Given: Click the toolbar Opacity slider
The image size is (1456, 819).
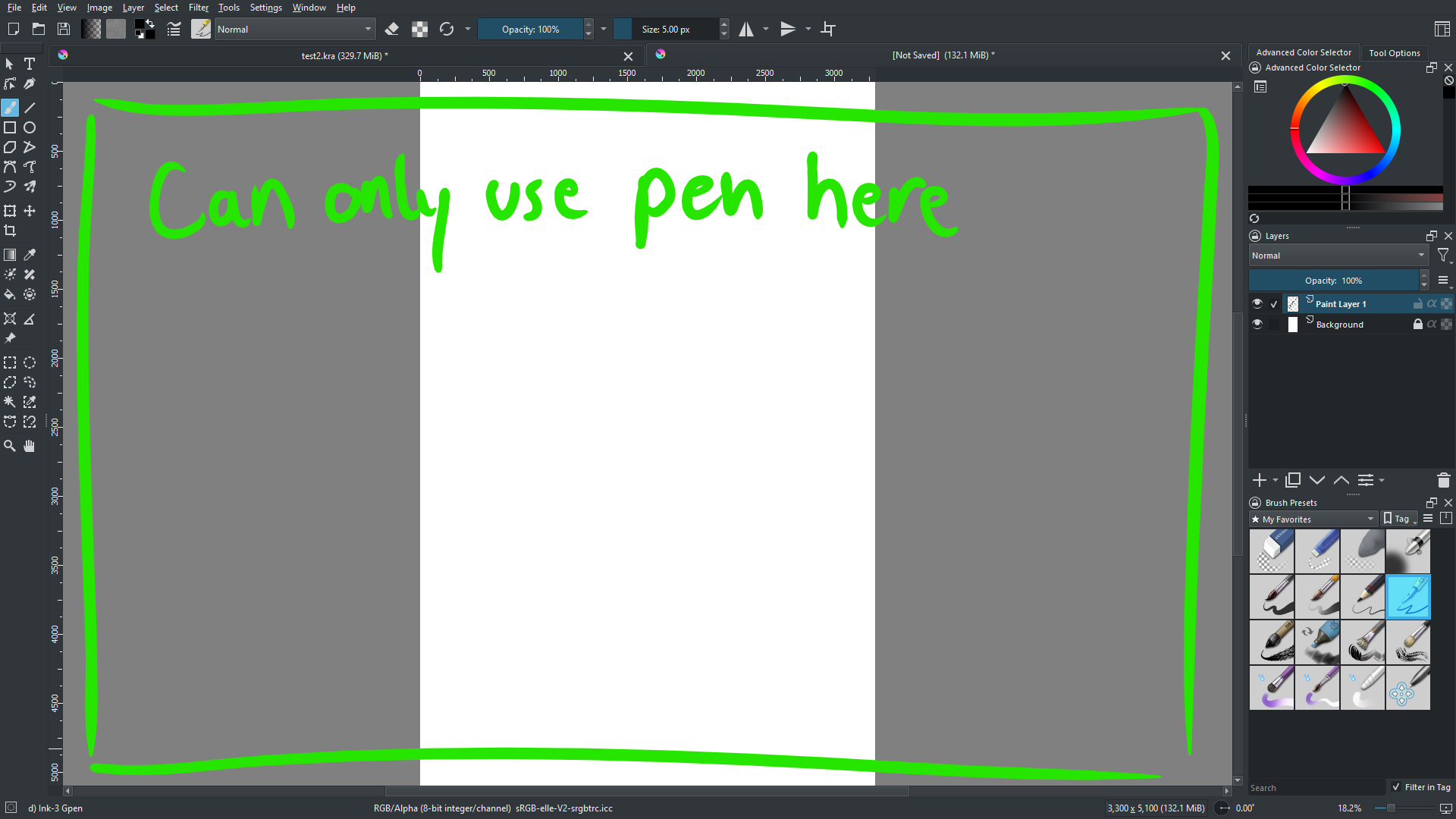Looking at the screenshot, I should coord(531,29).
